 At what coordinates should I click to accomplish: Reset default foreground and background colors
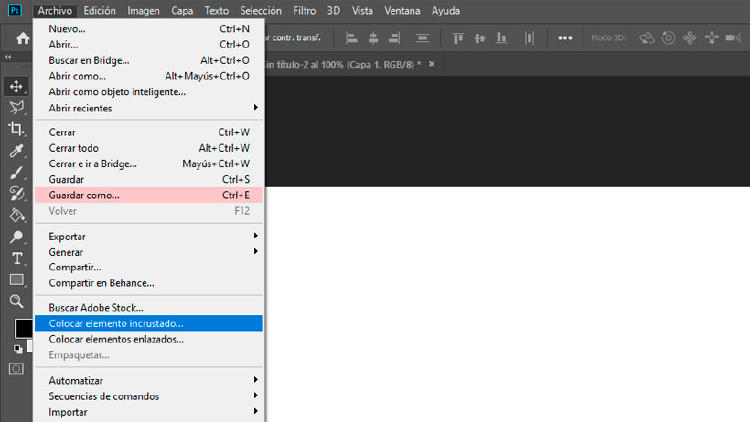[16, 348]
